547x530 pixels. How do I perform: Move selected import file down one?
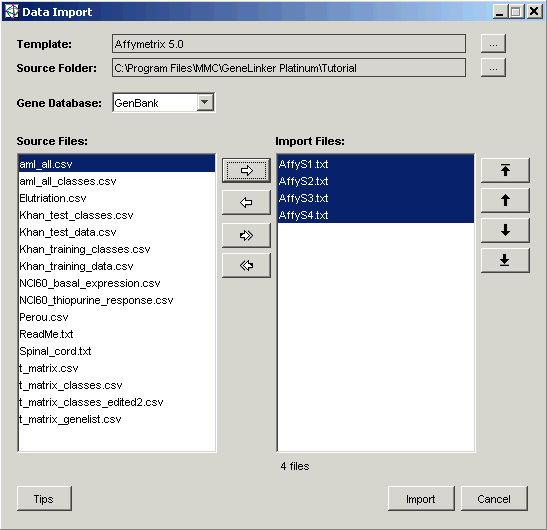[505, 230]
